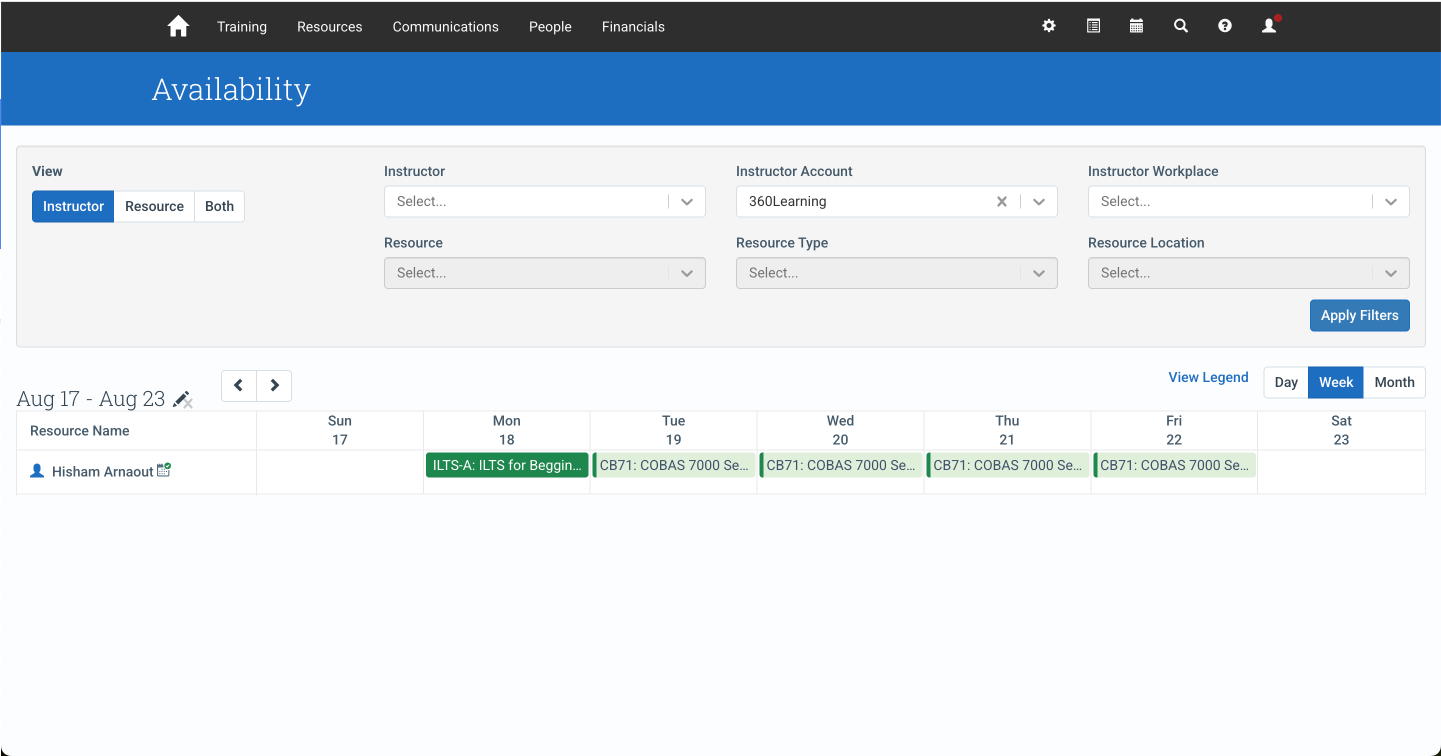Open the calendar icon in top bar

[1136, 26]
